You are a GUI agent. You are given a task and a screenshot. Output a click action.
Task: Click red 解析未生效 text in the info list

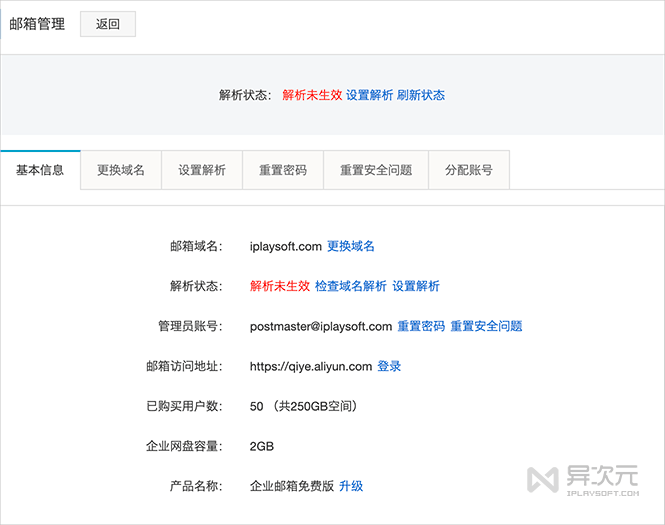[280, 286]
